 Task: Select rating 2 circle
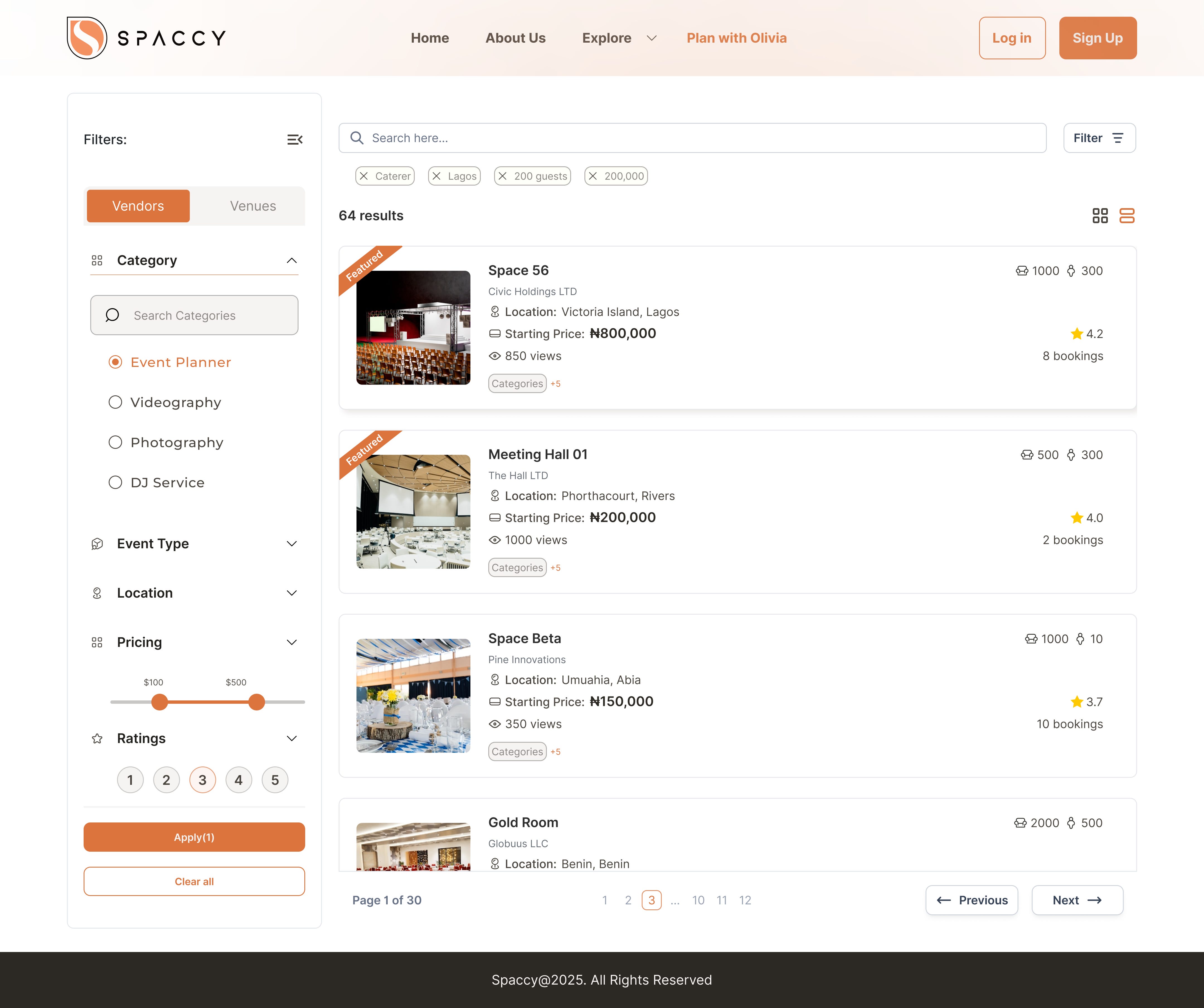166,780
